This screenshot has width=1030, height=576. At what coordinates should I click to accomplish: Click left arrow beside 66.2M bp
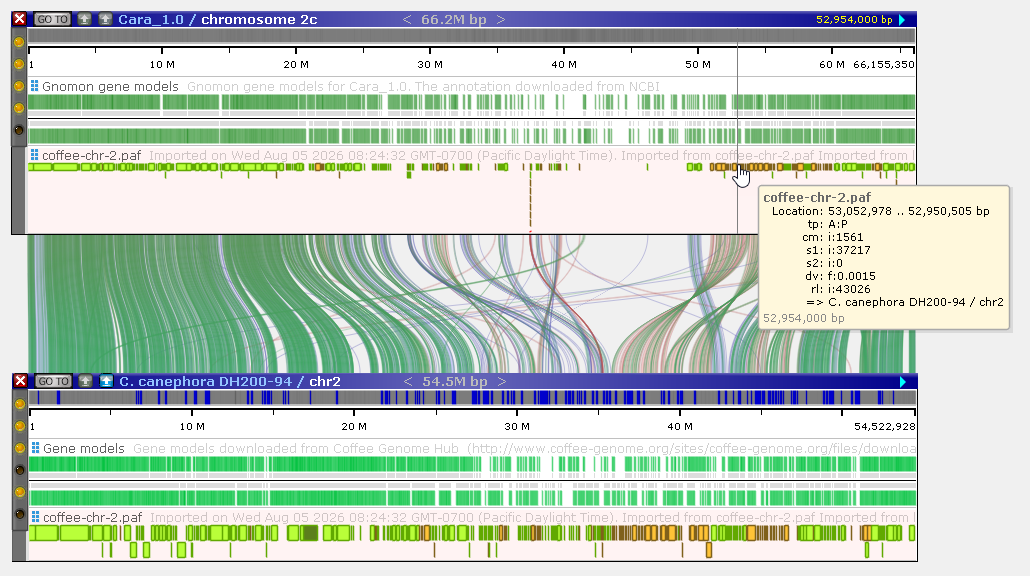[x=407, y=20]
